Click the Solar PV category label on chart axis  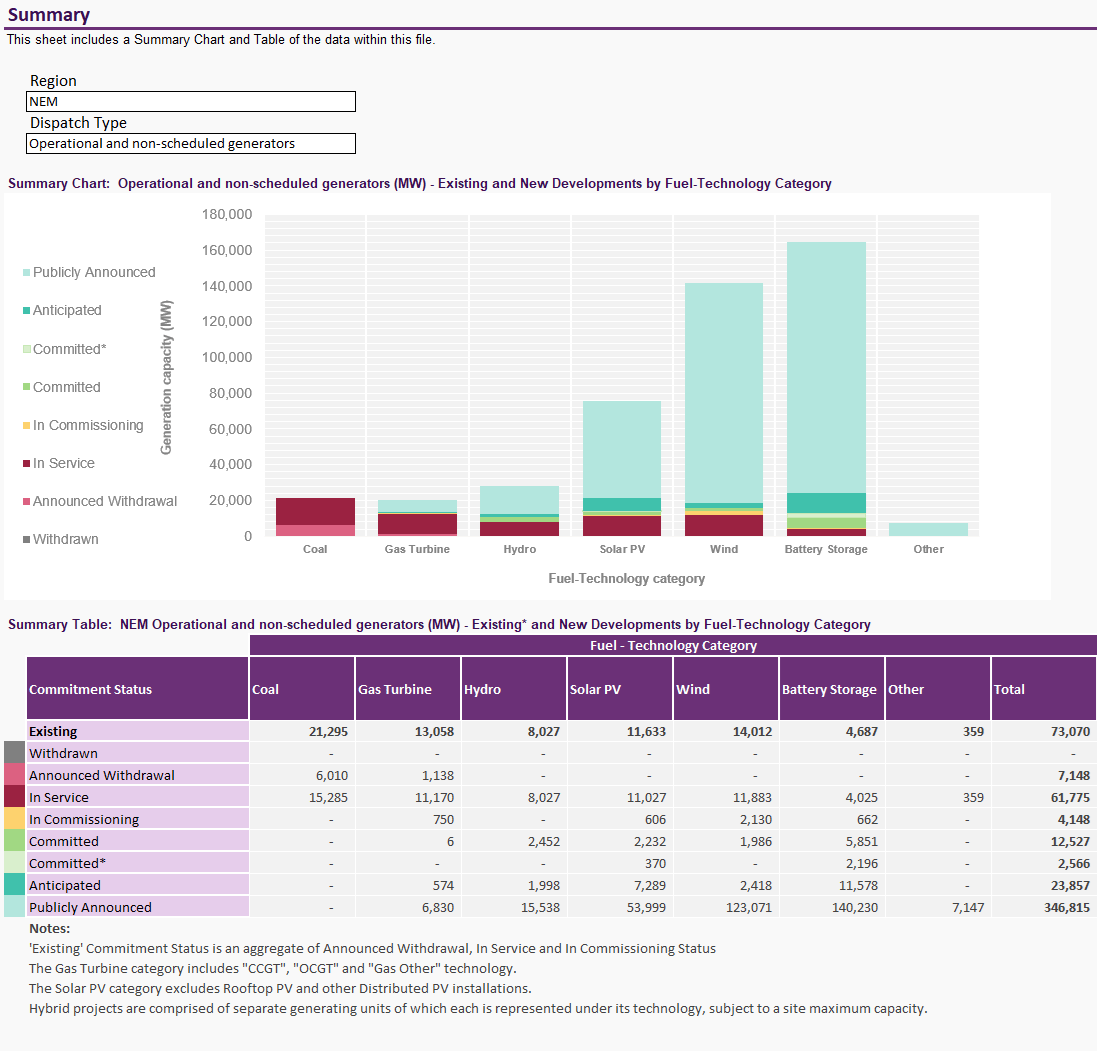pos(621,550)
